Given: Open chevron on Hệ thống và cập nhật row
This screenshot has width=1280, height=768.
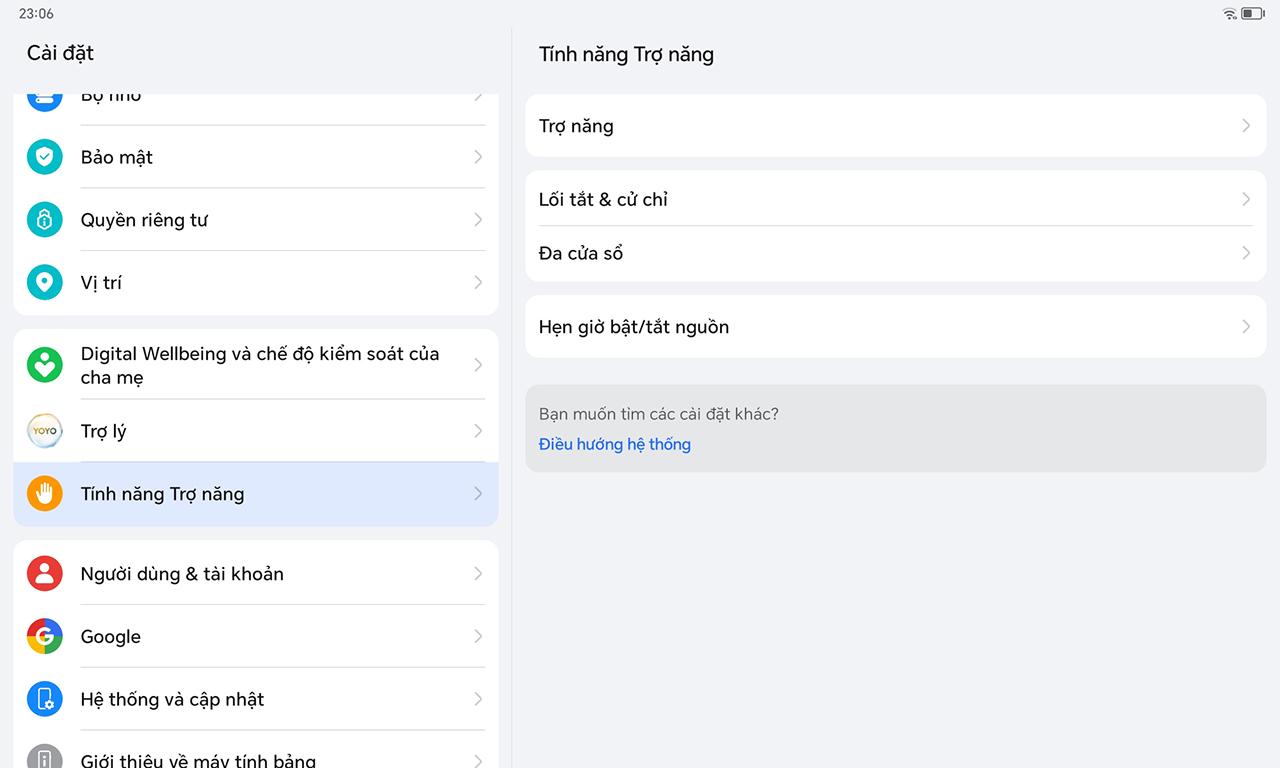Looking at the screenshot, I should tap(478, 700).
